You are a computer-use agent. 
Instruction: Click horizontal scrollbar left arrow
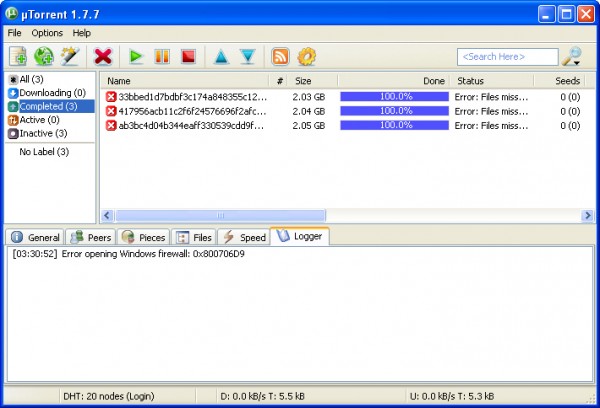(107, 215)
